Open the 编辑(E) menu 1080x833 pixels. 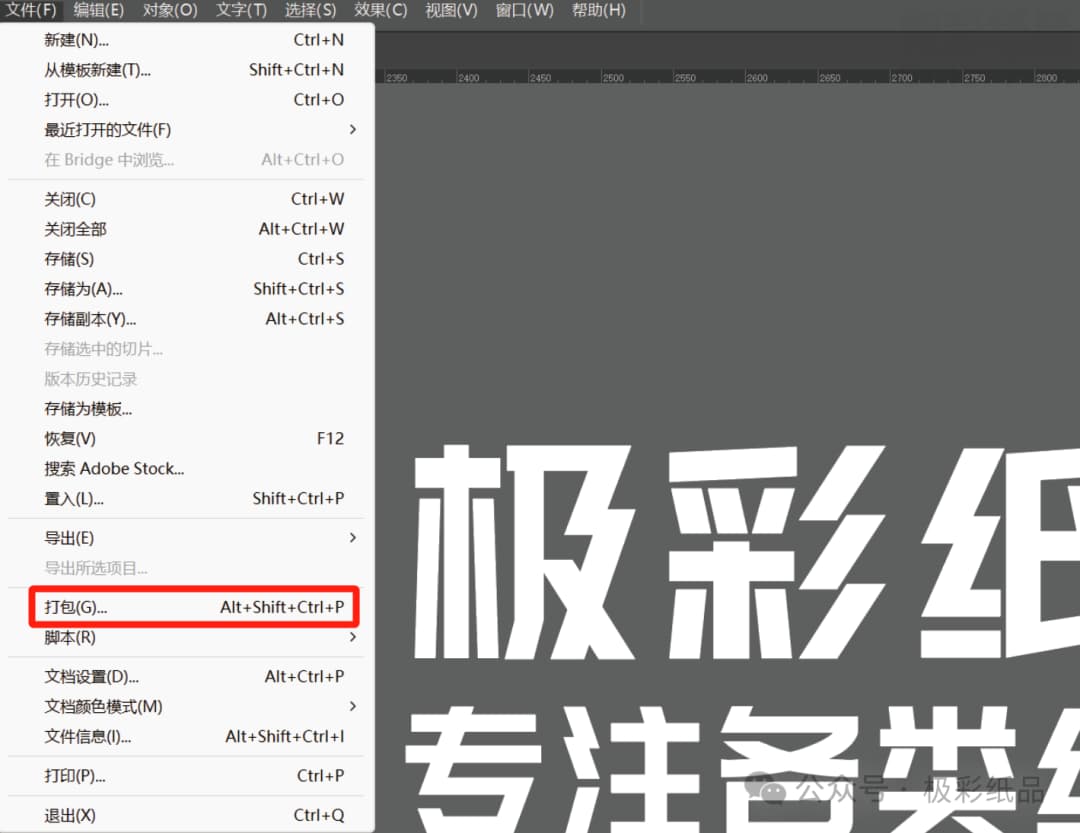pyautogui.click(x=98, y=10)
